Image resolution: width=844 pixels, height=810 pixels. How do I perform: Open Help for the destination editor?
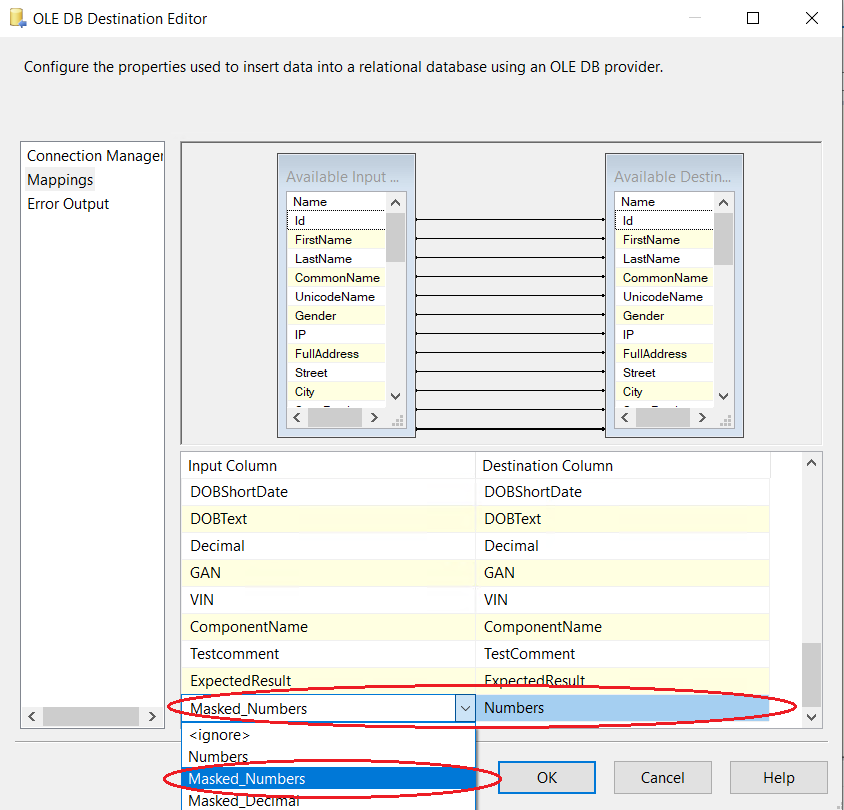pyautogui.click(x=778, y=777)
